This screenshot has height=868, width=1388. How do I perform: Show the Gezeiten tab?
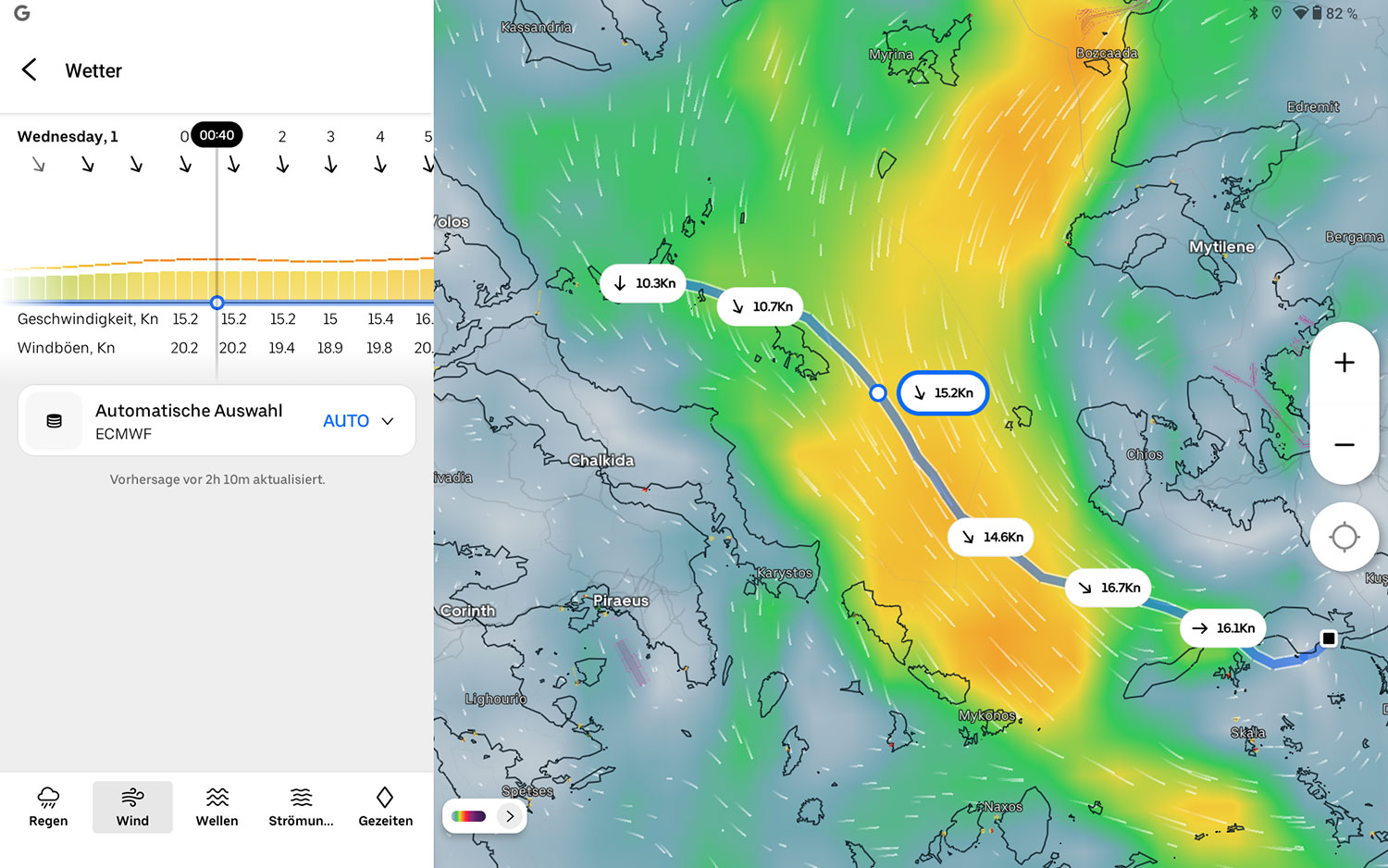tap(385, 807)
